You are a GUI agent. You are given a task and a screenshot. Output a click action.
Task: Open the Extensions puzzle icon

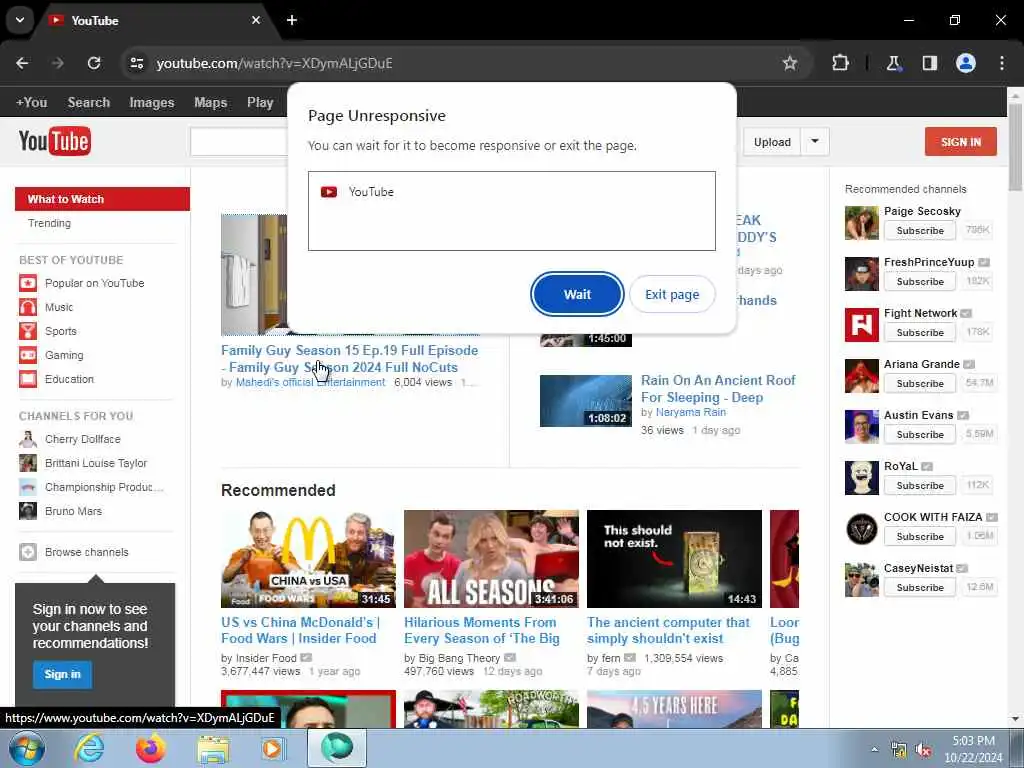point(840,63)
